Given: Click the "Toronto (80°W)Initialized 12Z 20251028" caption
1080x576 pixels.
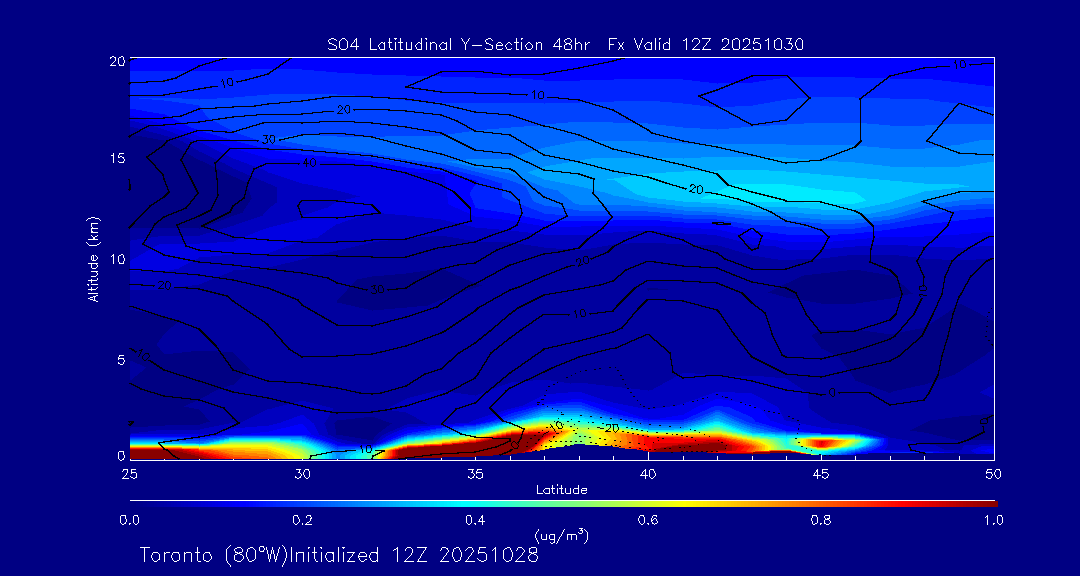Looking at the screenshot, I should (340, 555).
